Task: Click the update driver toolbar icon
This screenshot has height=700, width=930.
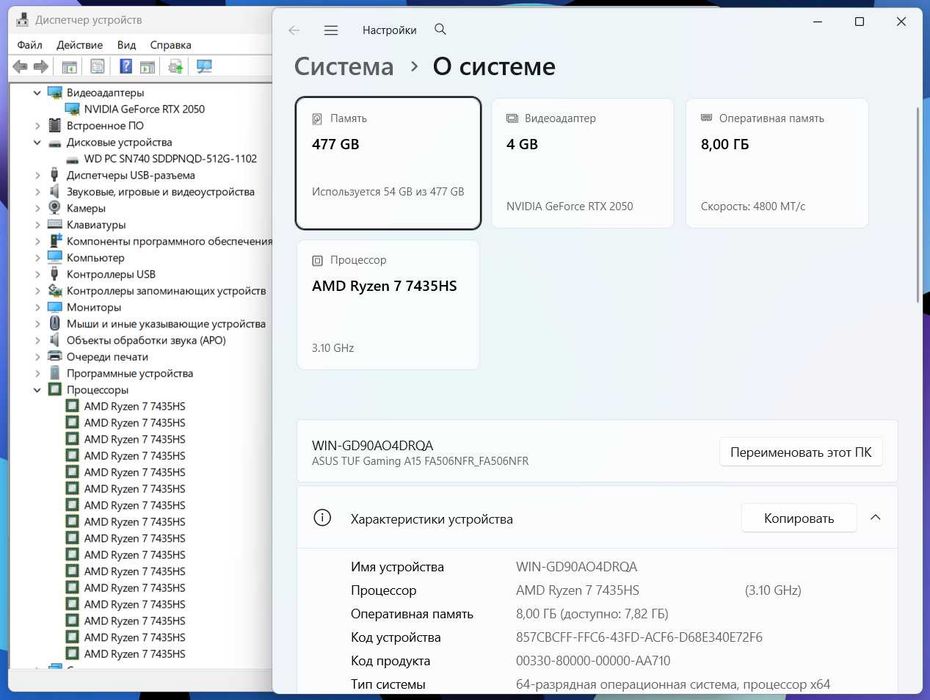Action: pos(176,66)
